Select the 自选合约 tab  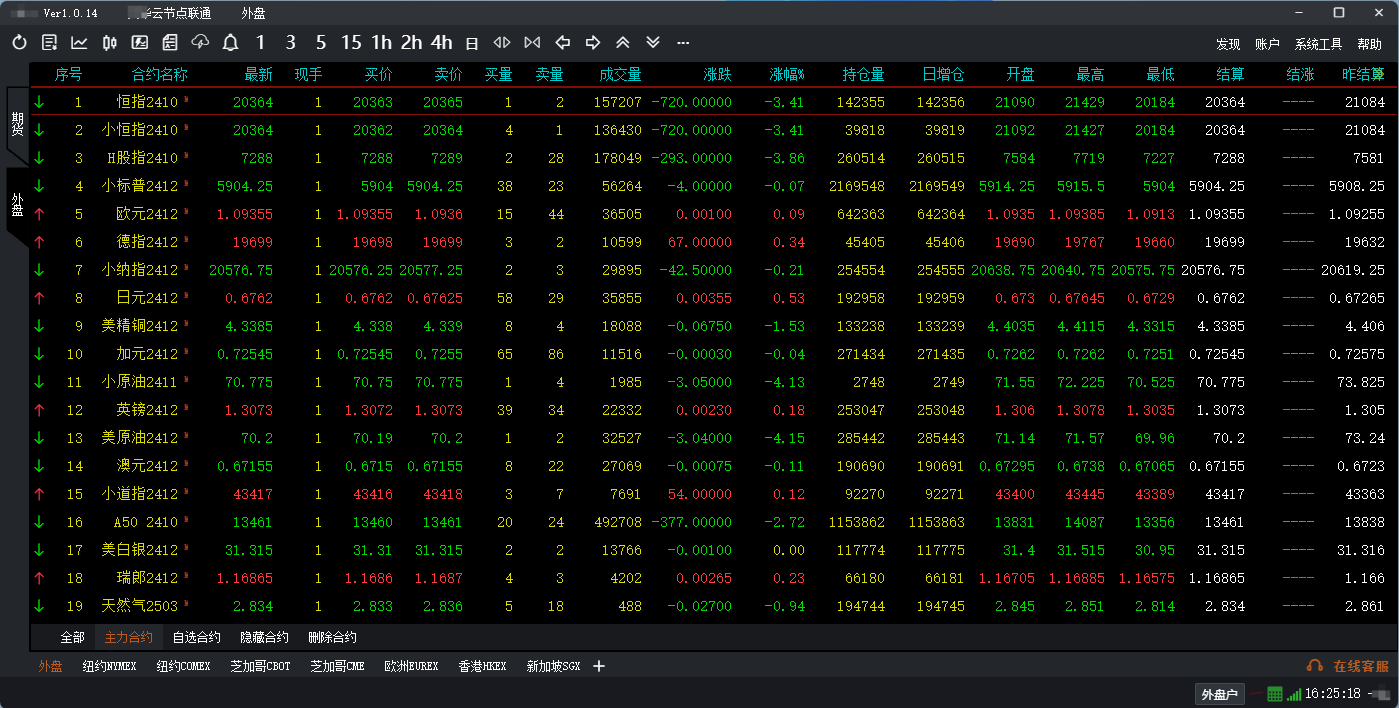tap(196, 637)
